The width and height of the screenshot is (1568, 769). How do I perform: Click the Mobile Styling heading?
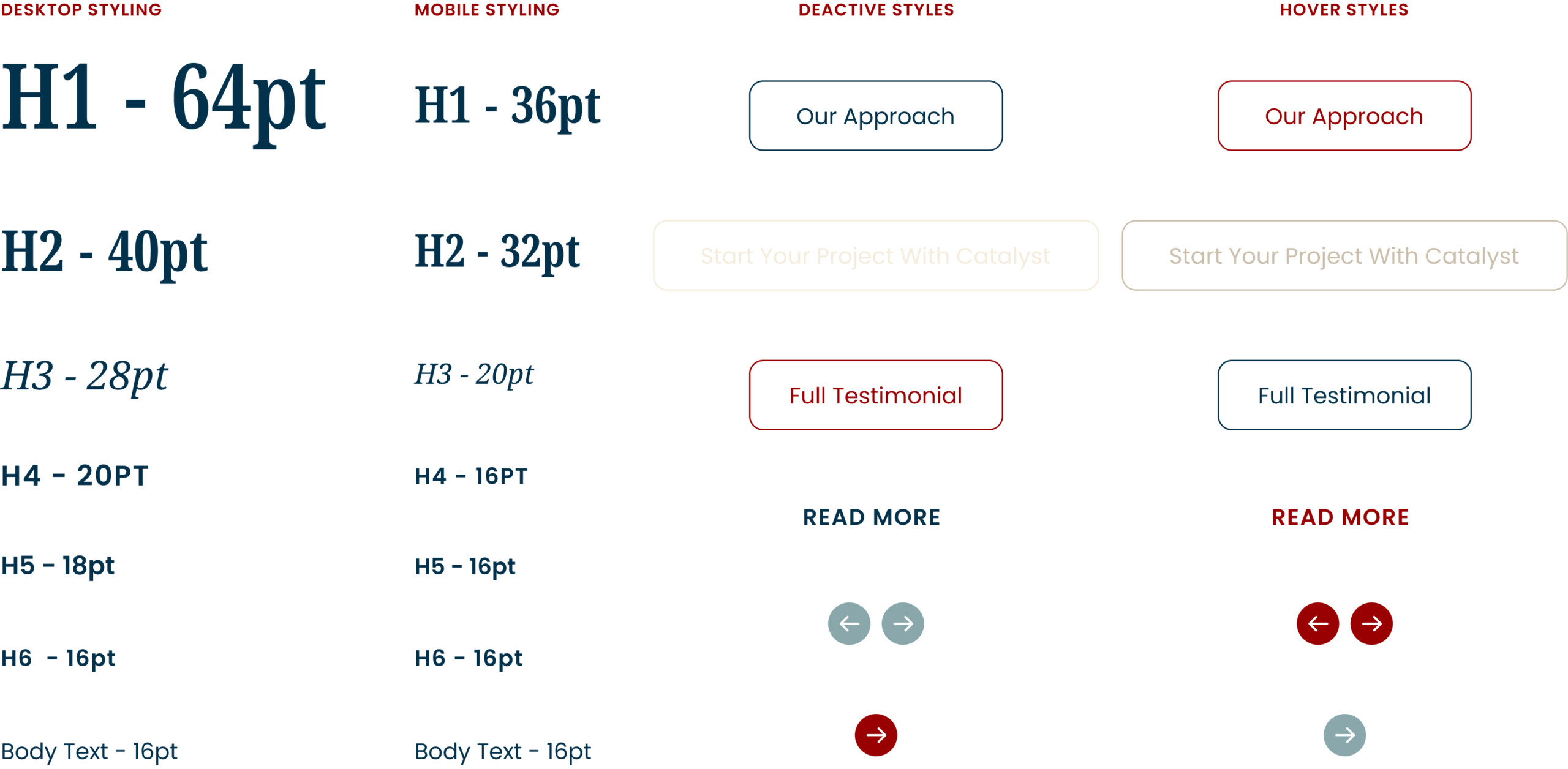click(487, 10)
